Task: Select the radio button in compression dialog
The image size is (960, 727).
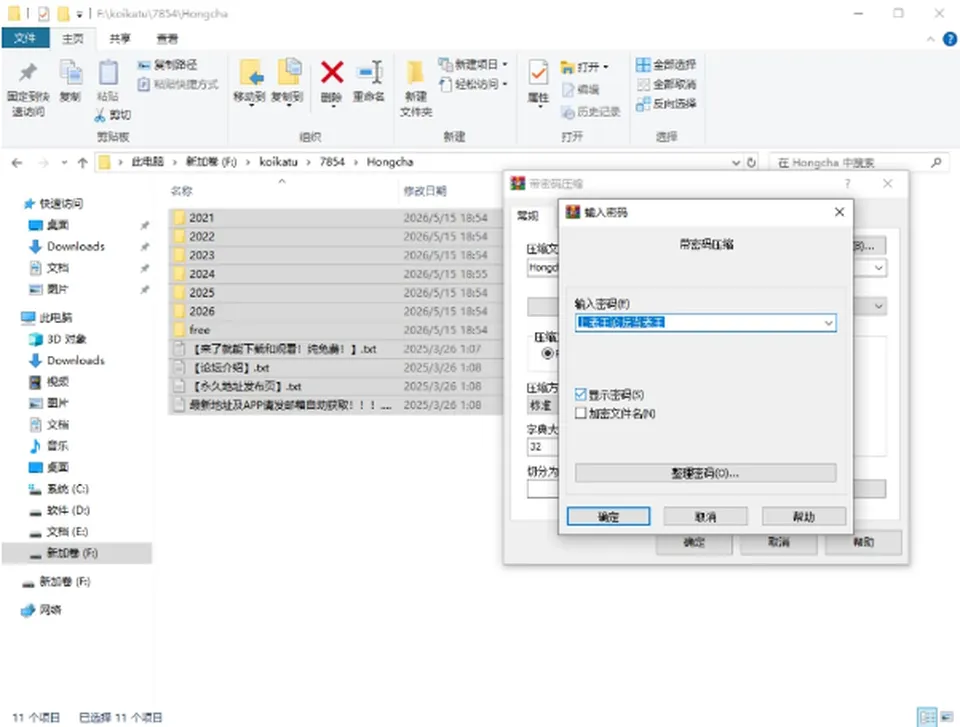Action: (x=547, y=353)
